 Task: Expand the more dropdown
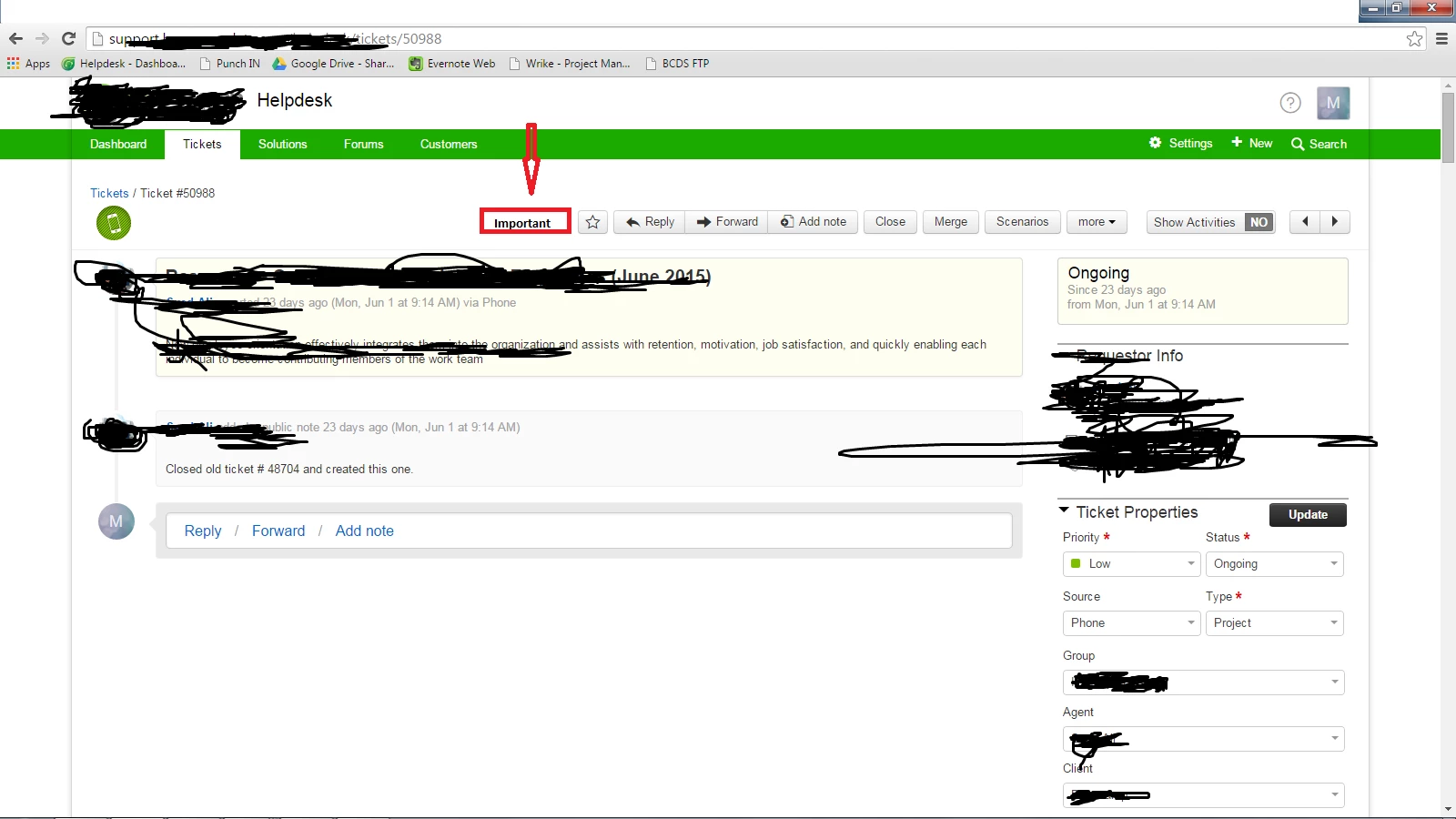1097,222
